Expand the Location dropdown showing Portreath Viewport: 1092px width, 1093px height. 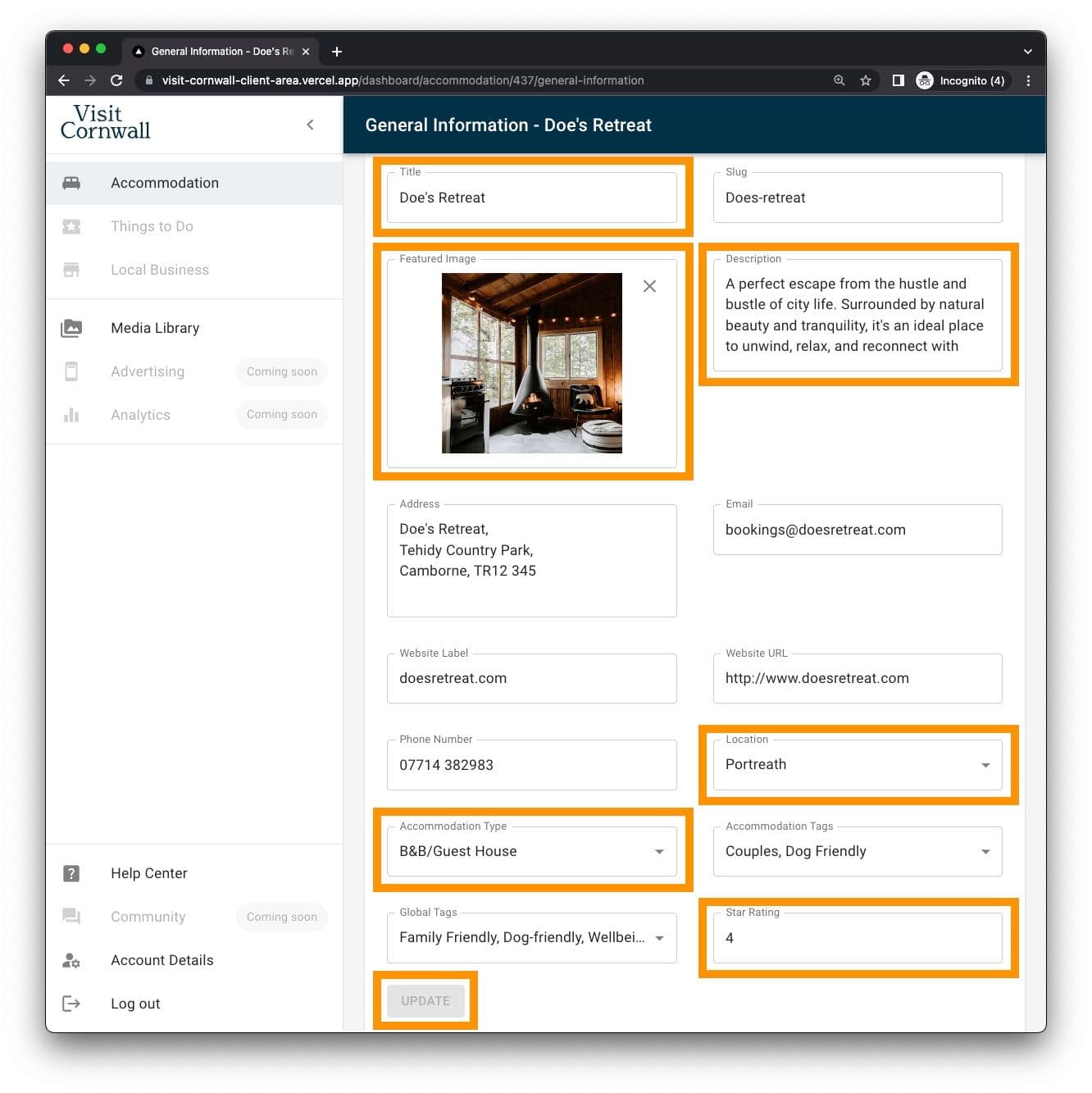point(985,765)
